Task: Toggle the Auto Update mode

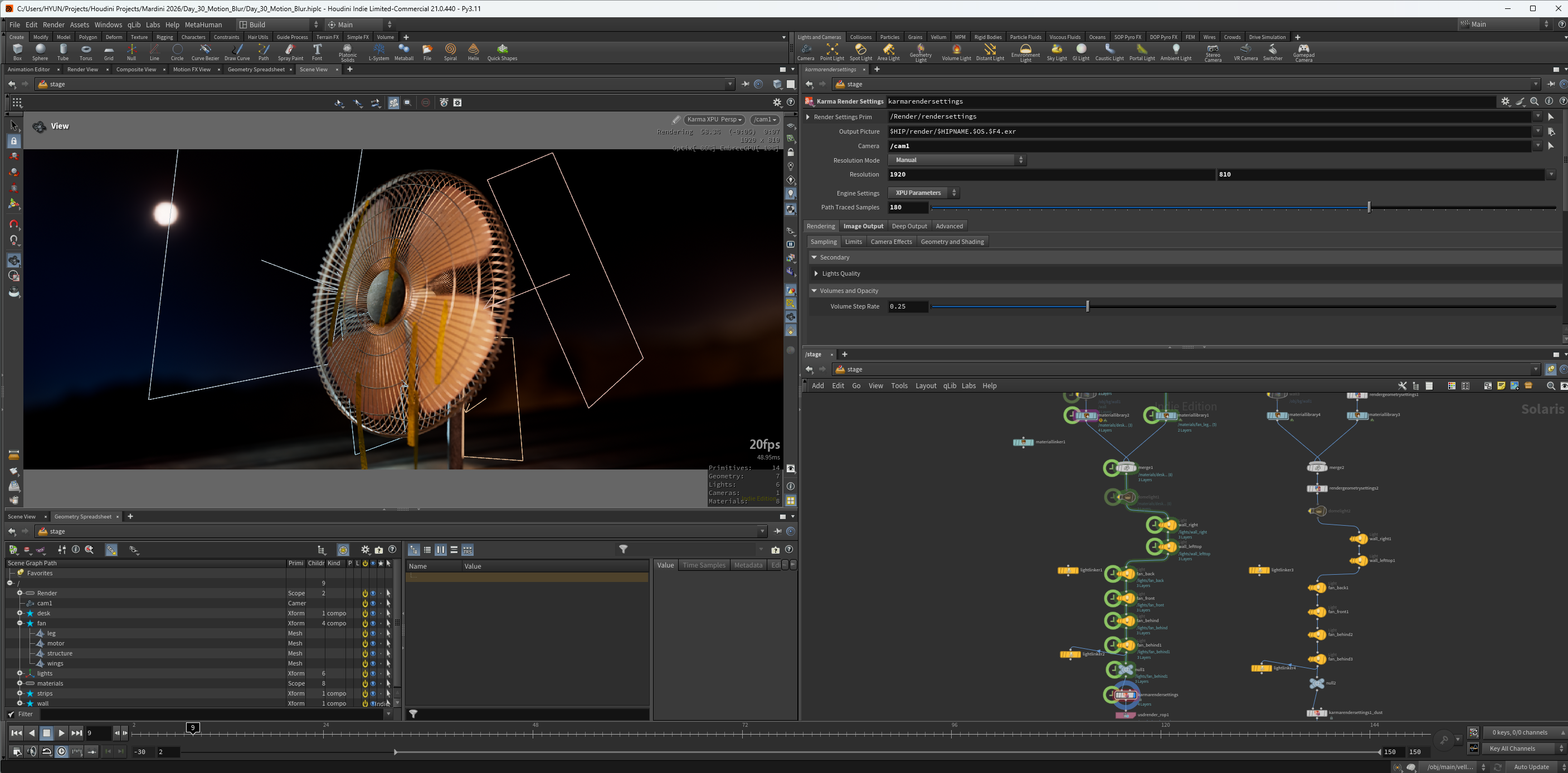Action: click(x=1531, y=767)
